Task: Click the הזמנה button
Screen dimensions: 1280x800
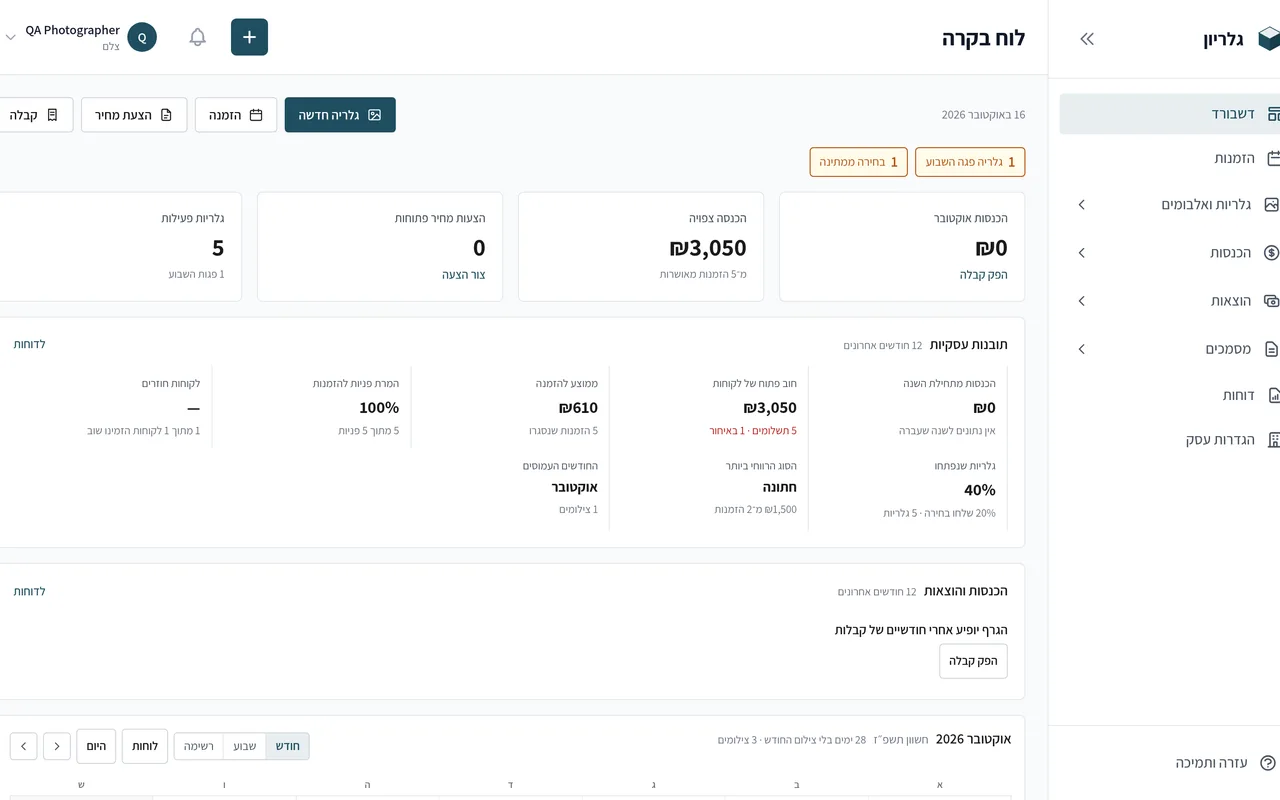Action: point(236,115)
